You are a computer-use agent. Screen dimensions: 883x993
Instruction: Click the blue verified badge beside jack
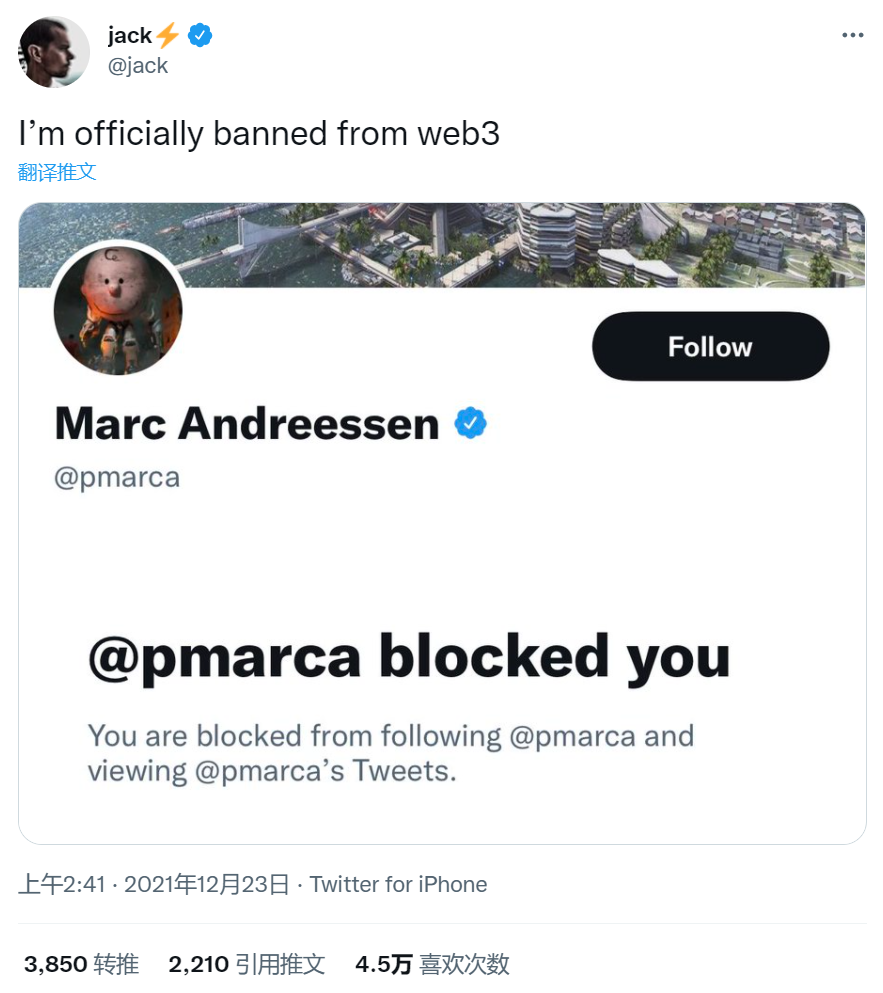(x=200, y=35)
